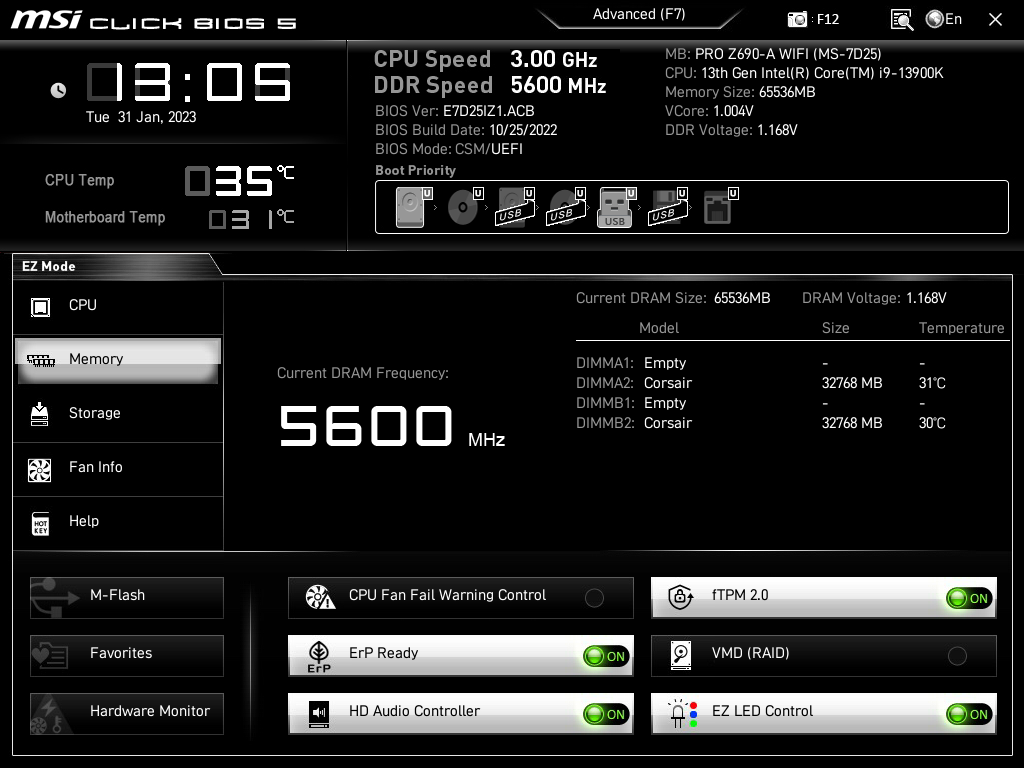The height and width of the screenshot is (768, 1024).
Task: Switch to Advanced (F7) mode
Action: [x=639, y=14]
